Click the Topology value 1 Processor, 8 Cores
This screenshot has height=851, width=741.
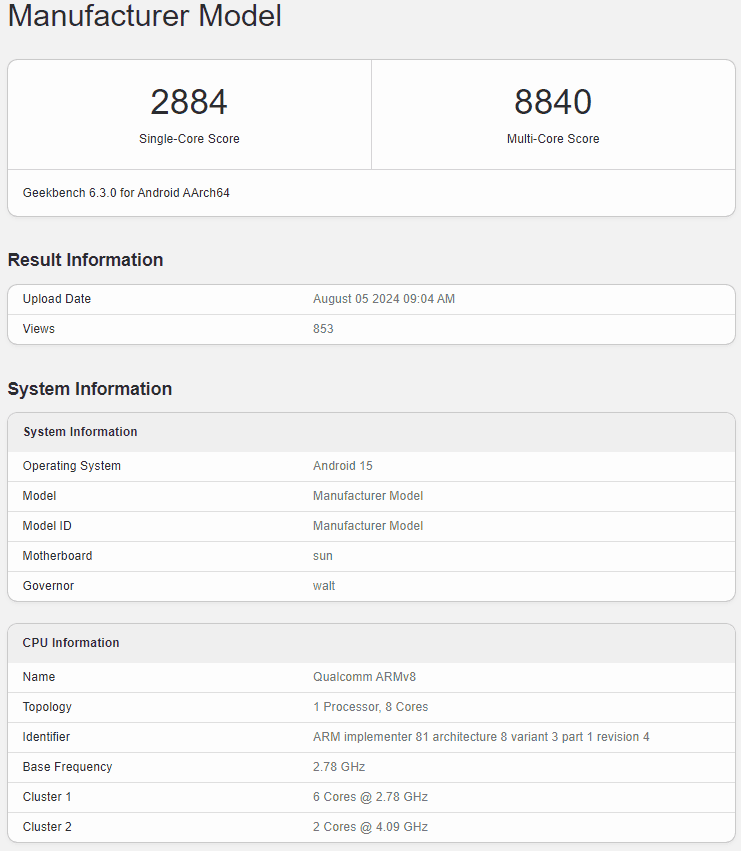[x=370, y=707]
